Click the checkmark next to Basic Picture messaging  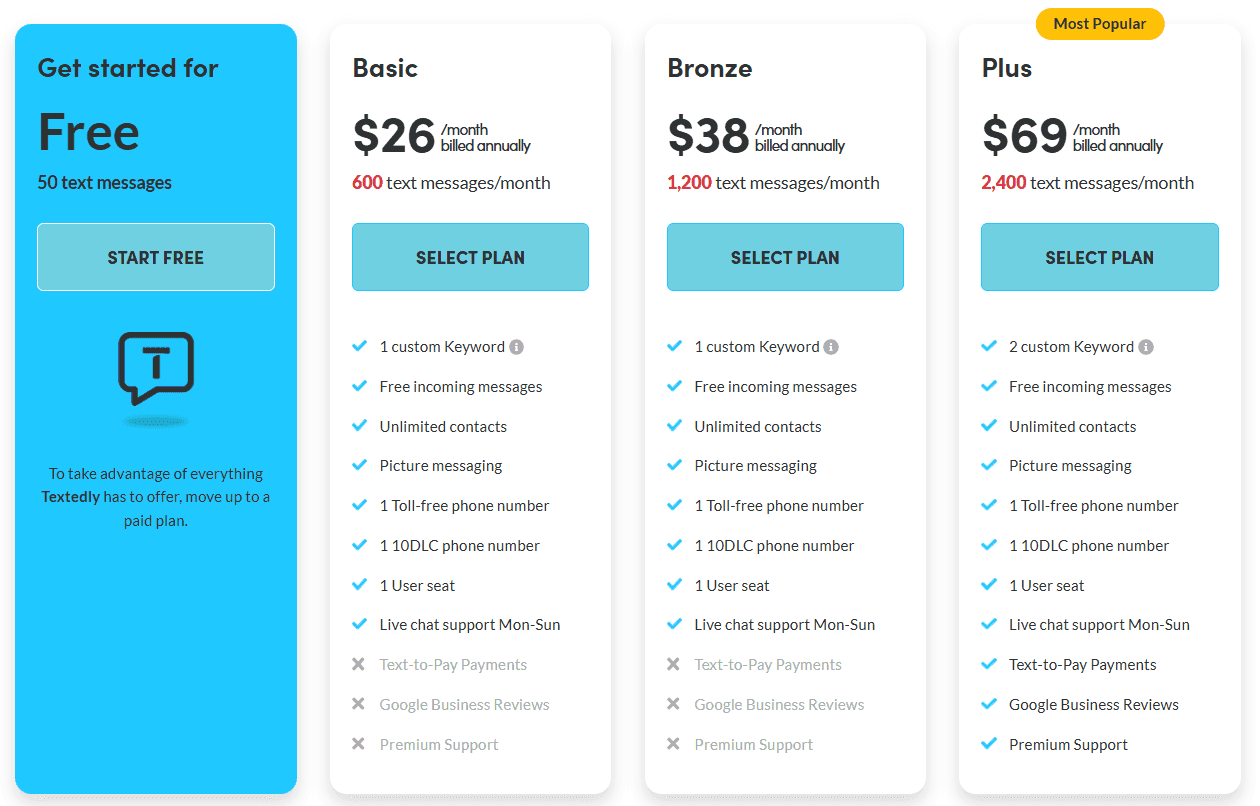[360, 465]
